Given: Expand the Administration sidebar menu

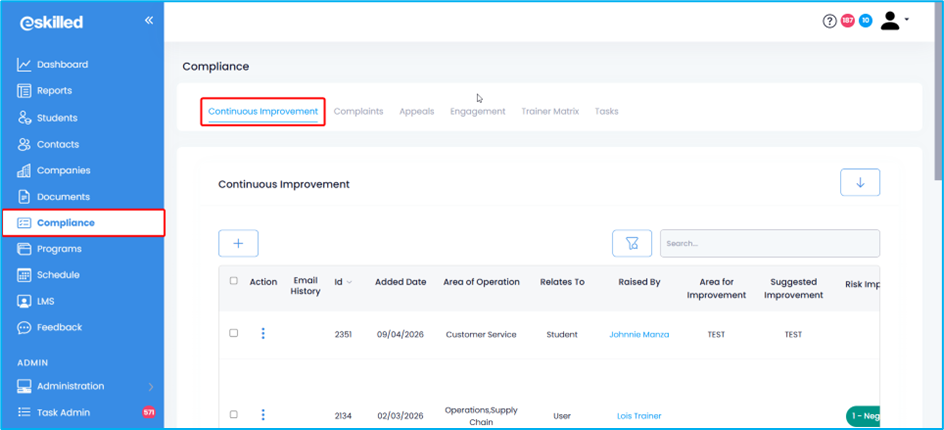Looking at the screenshot, I should 151,386.
